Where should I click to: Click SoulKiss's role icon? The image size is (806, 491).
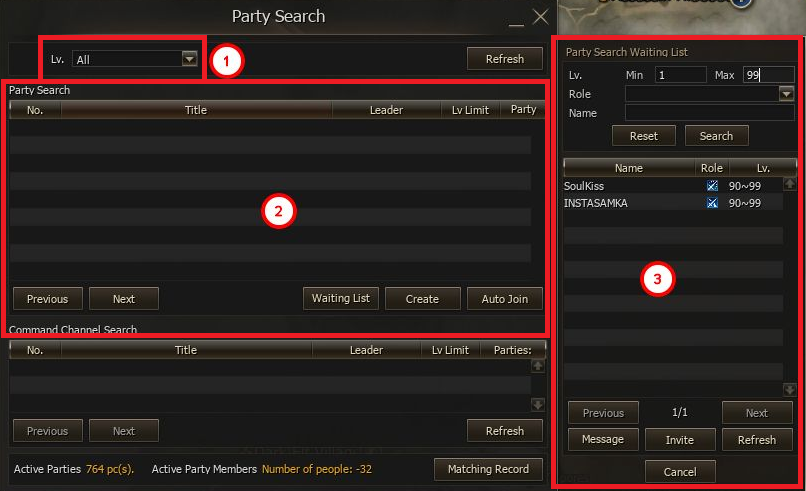(712, 186)
